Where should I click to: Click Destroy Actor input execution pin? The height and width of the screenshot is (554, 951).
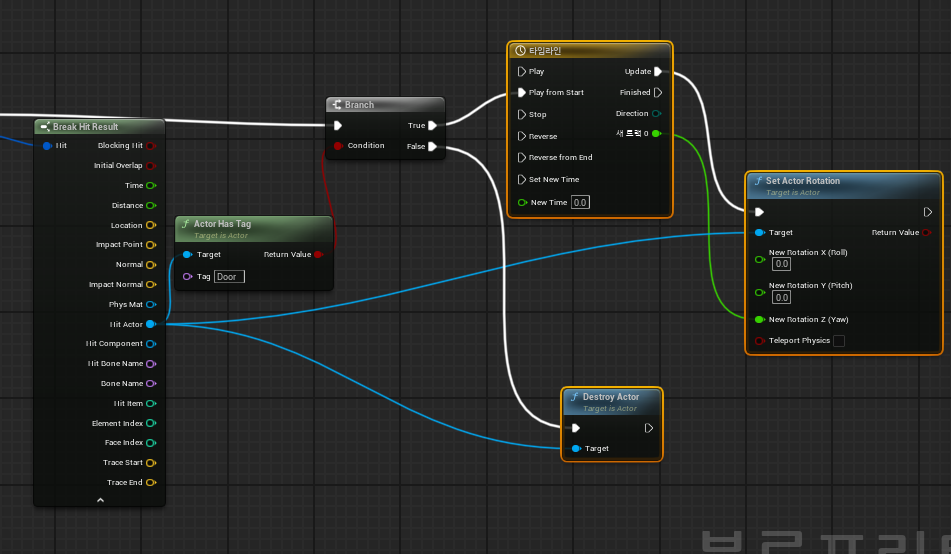[576, 428]
